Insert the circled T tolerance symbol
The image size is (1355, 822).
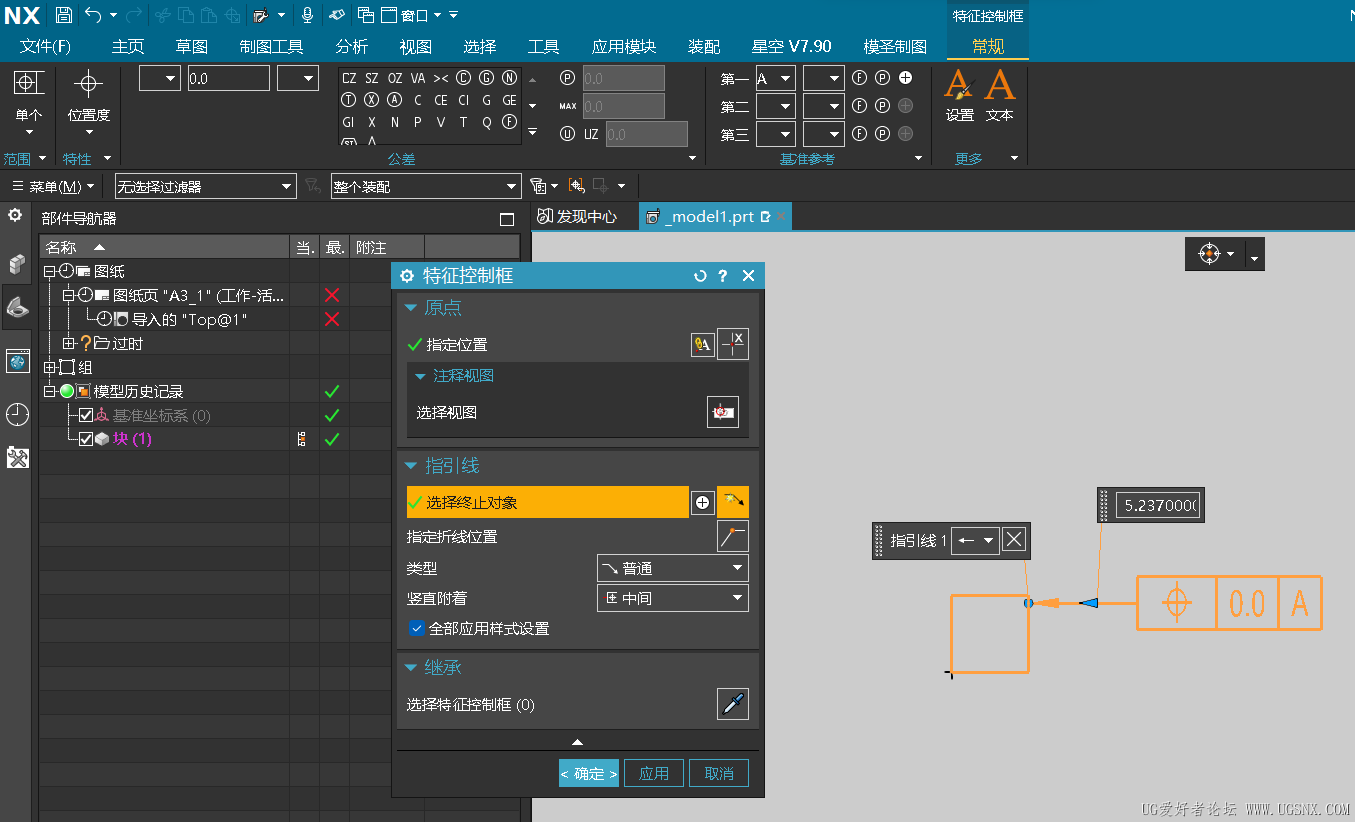pyautogui.click(x=349, y=100)
